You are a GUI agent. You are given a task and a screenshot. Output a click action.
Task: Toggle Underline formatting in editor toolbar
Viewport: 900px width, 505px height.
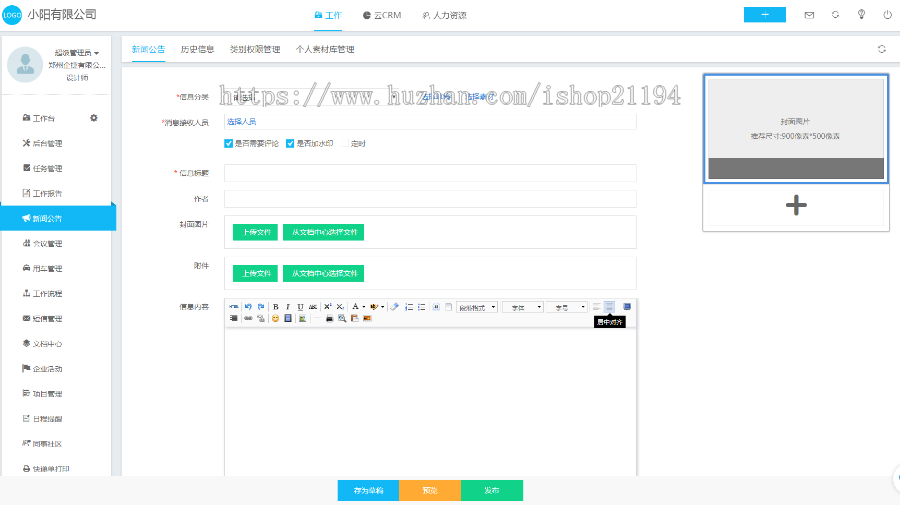pyautogui.click(x=300, y=306)
